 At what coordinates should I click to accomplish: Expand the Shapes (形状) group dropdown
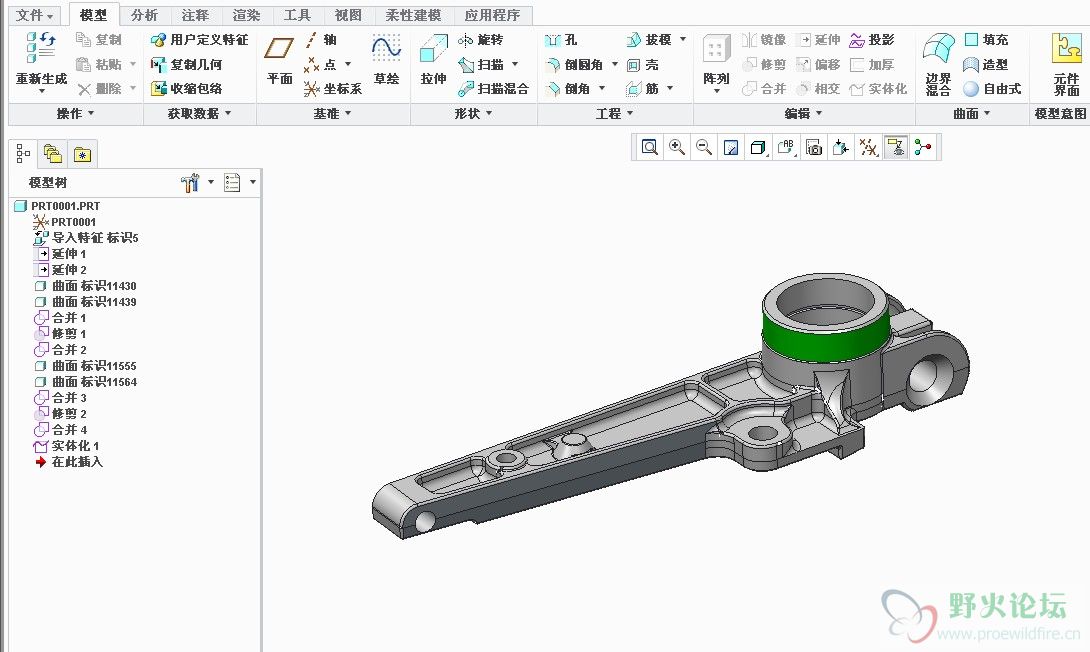coord(473,113)
